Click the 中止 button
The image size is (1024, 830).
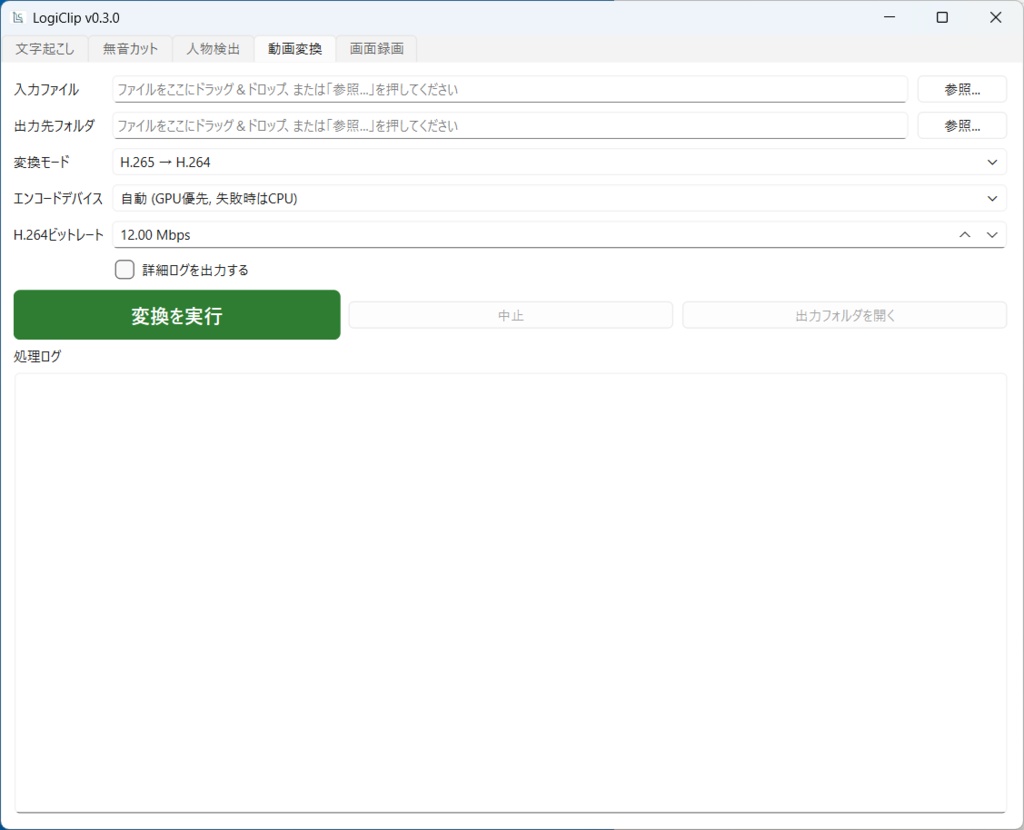click(511, 315)
